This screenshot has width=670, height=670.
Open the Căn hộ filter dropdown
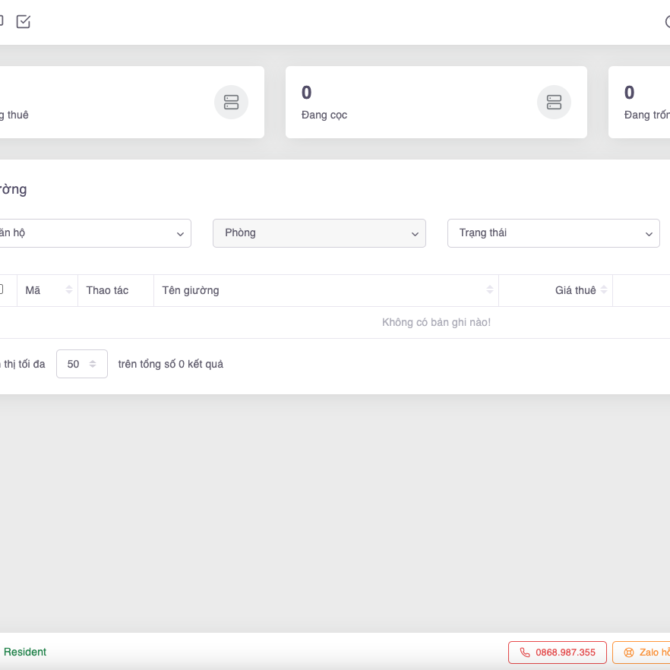tap(95, 233)
